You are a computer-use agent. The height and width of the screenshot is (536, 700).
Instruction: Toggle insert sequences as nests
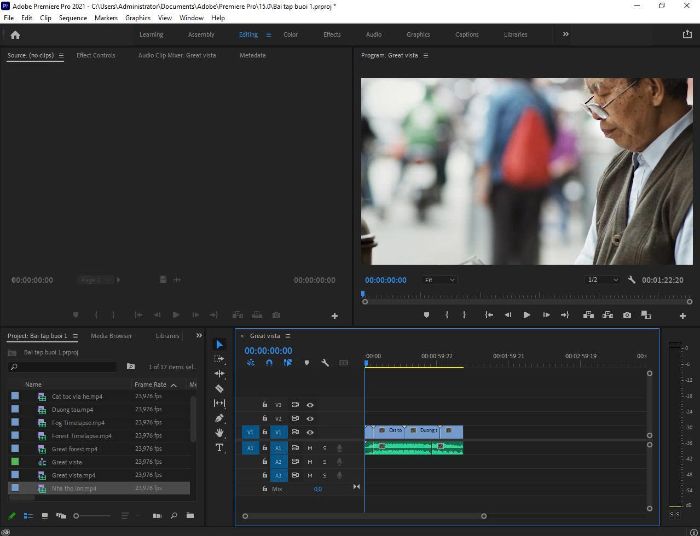[250, 363]
